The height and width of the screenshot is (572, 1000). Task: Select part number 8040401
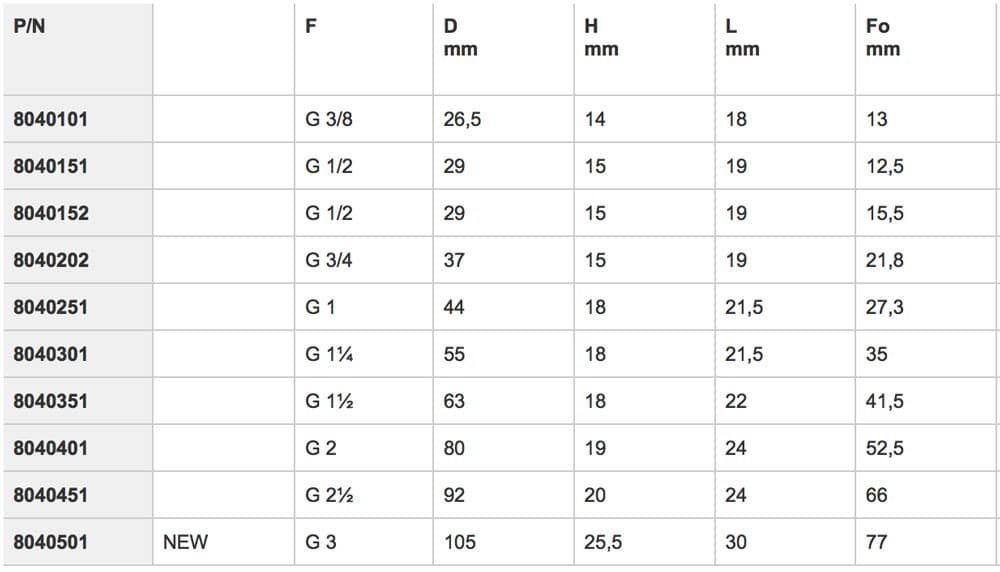tap(50, 448)
